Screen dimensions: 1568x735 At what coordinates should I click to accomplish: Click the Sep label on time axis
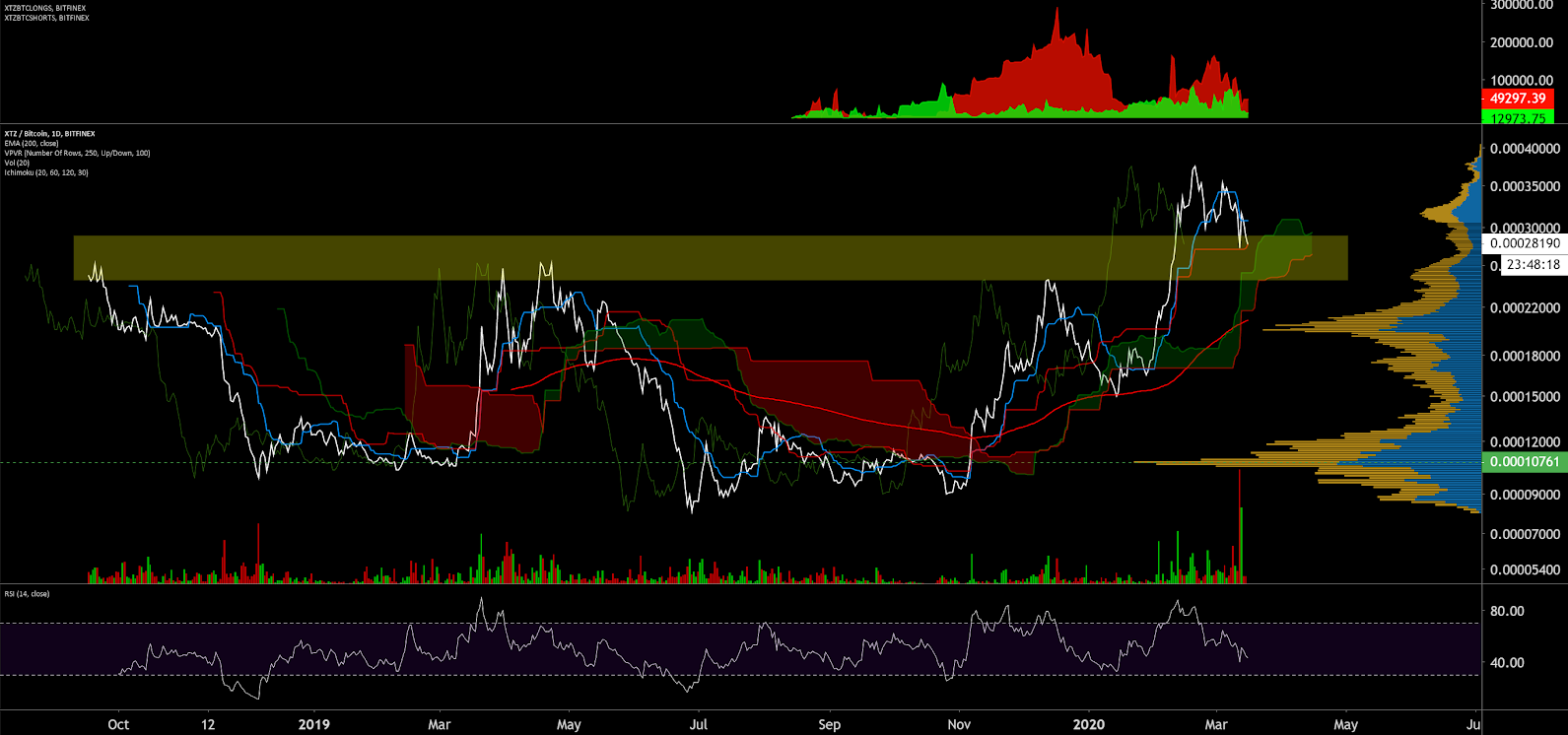pos(829,724)
